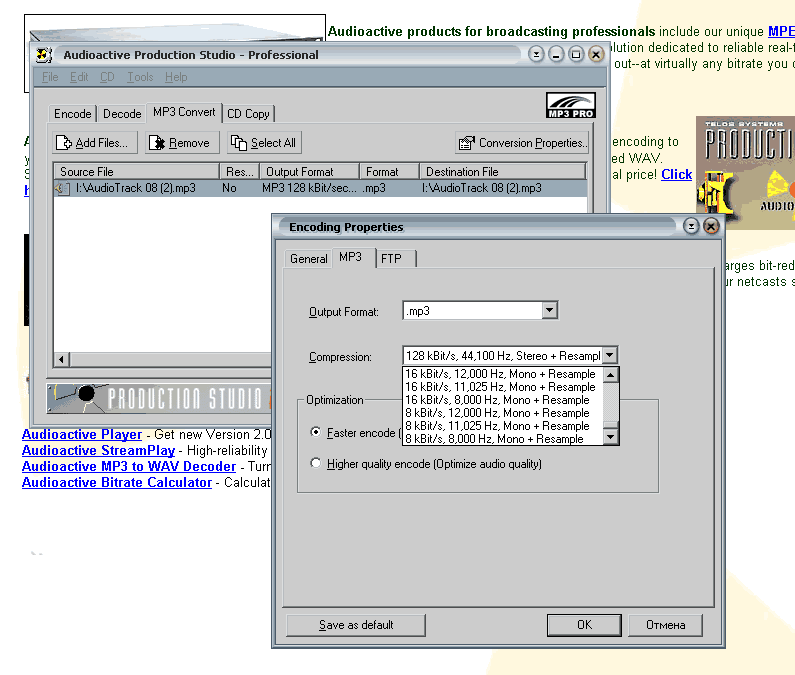Screen dimensions: 795x675
Task: Click the Res... column header
Action: pyautogui.click(x=239, y=171)
